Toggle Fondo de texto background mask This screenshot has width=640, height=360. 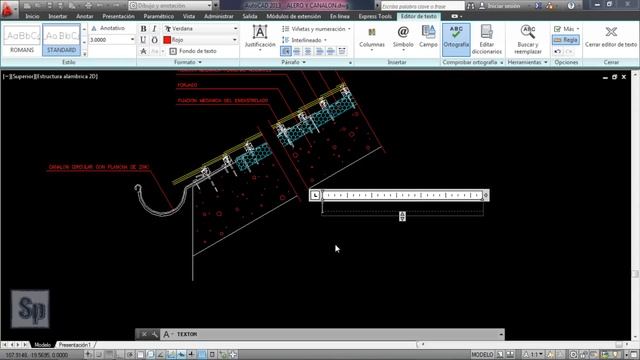[193, 51]
